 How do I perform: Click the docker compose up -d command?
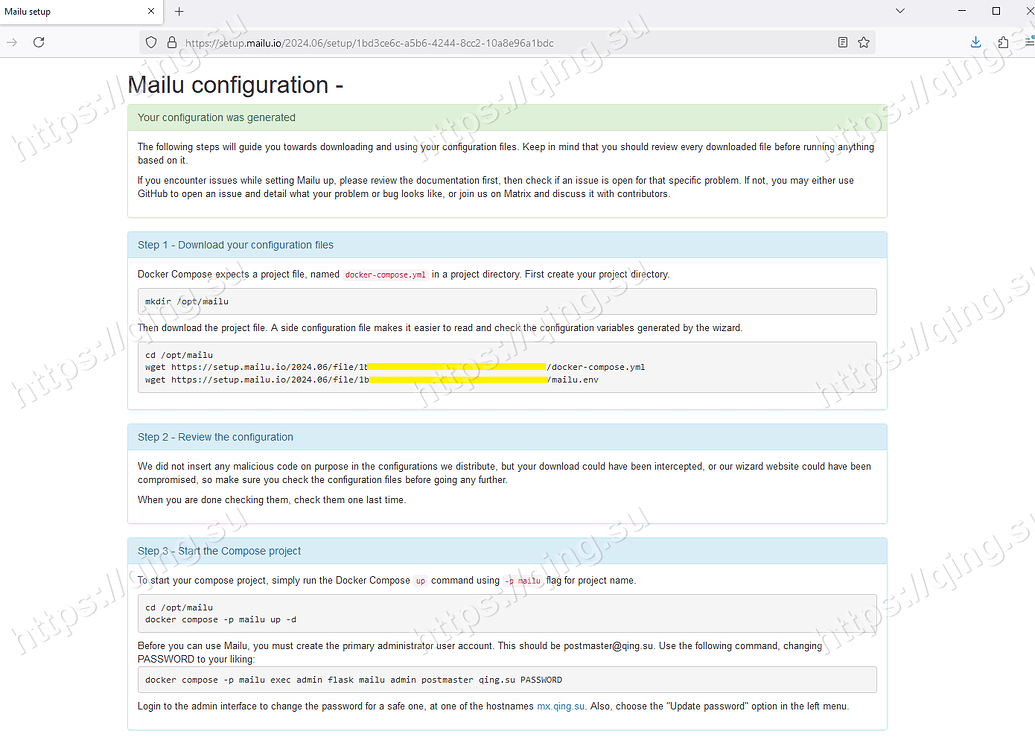coord(220,620)
